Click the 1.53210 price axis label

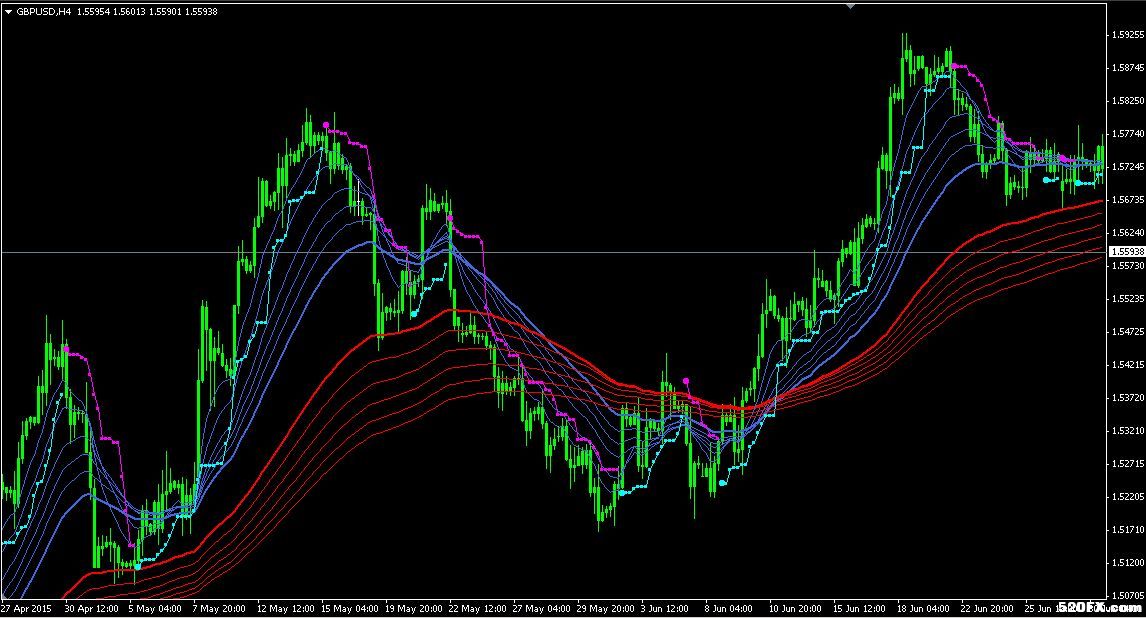point(1128,430)
